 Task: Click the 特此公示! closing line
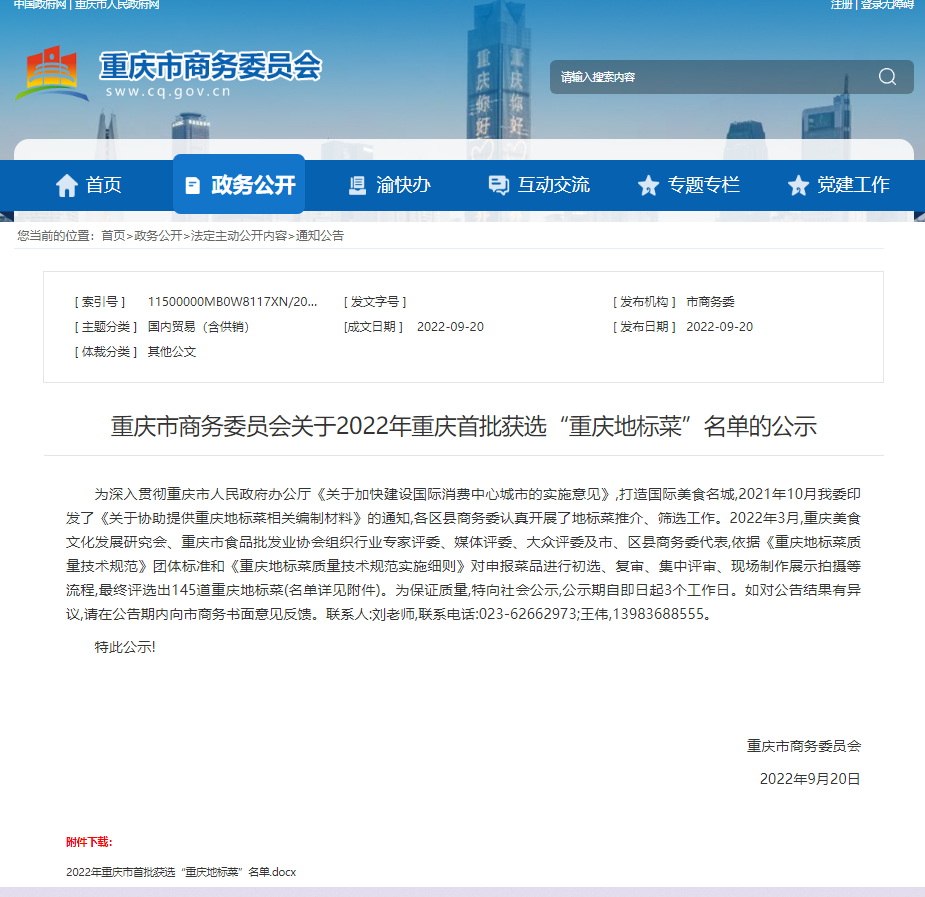[125, 647]
